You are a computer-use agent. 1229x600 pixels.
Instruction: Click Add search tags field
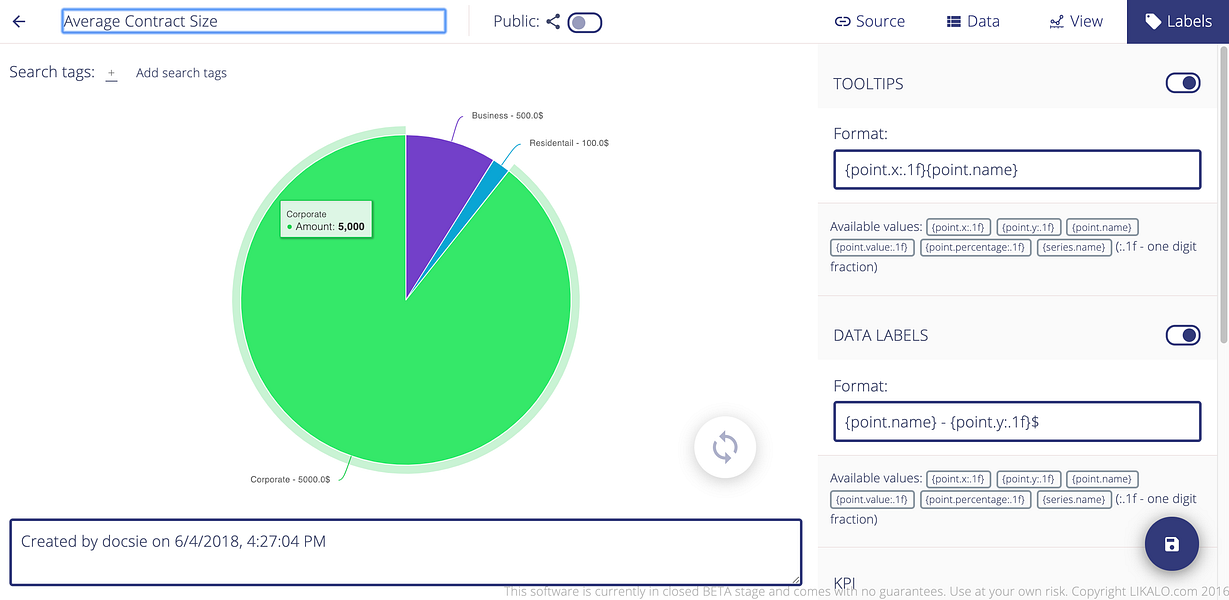(x=181, y=73)
